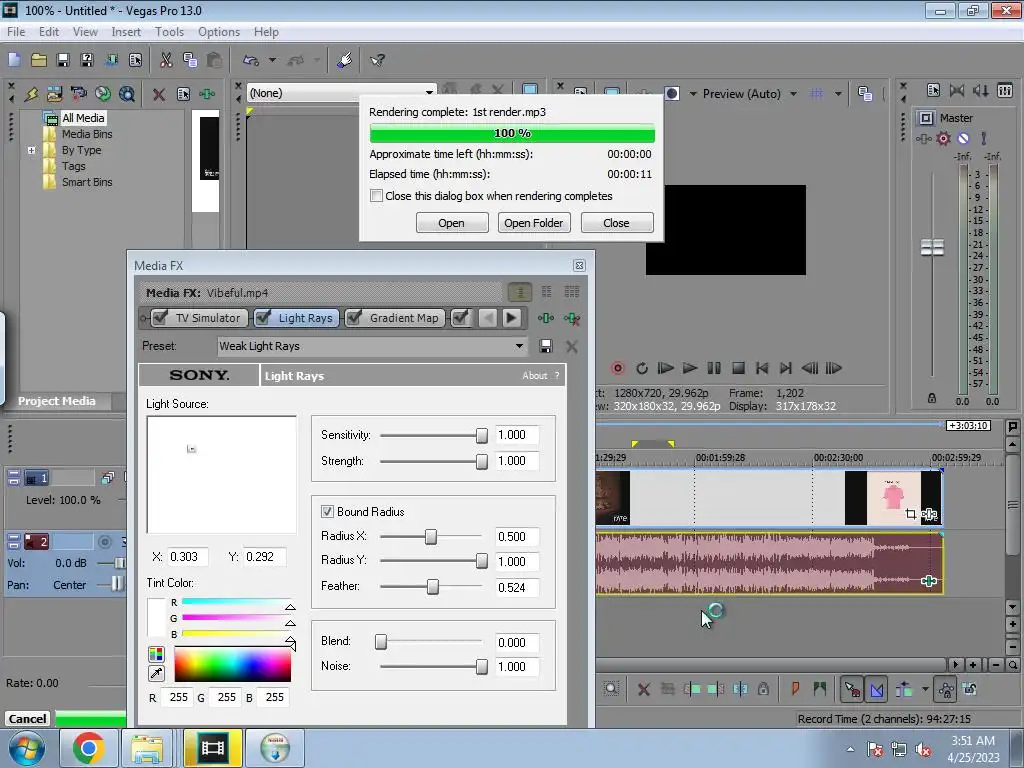Toggle automatic crossfades button
1024x768 pixels.
(x=876, y=689)
